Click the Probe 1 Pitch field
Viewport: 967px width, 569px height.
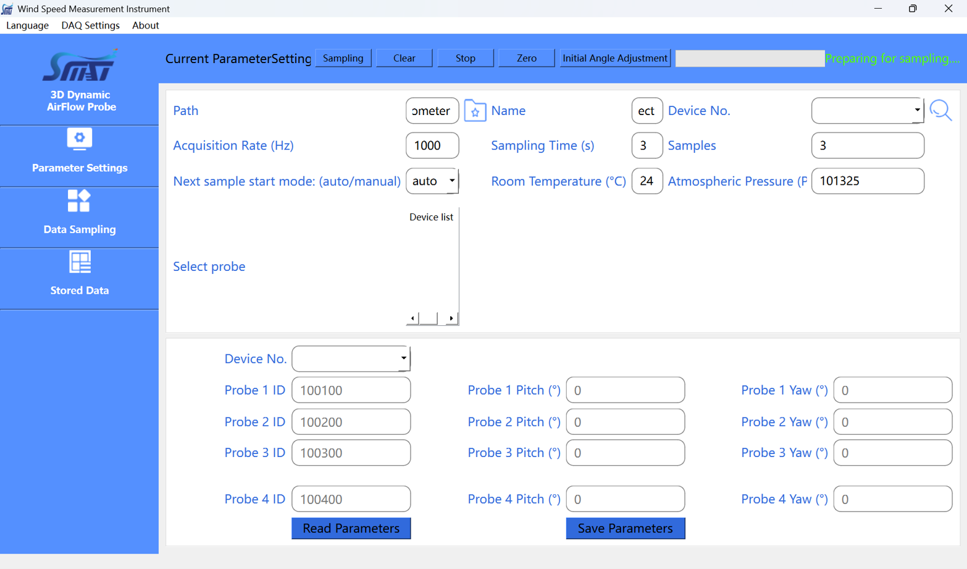[x=625, y=390]
